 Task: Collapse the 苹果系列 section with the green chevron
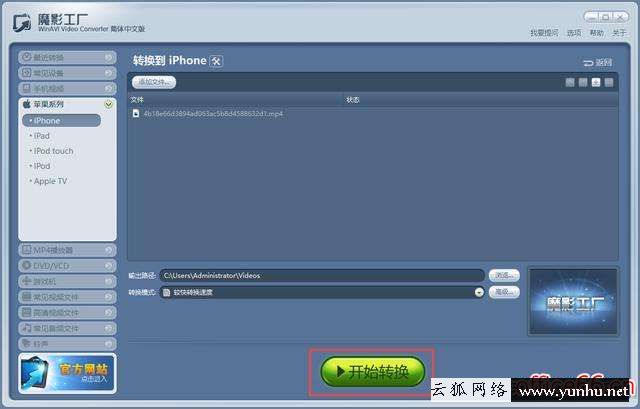coord(109,104)
